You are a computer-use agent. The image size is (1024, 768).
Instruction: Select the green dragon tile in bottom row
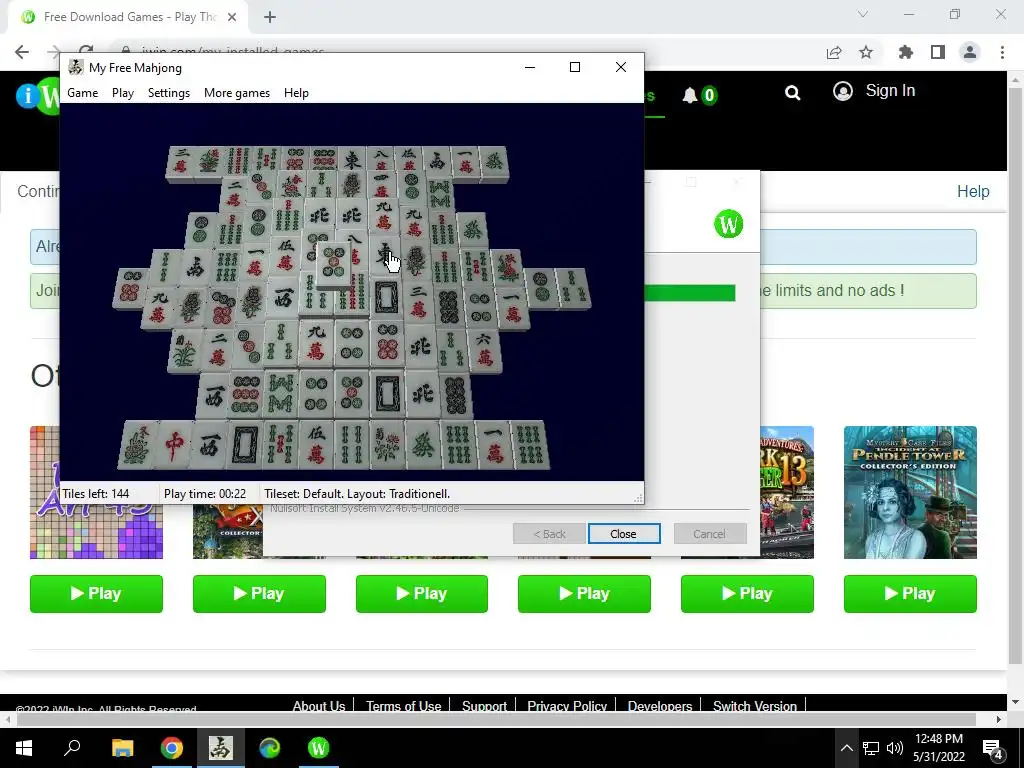[422, 444]
